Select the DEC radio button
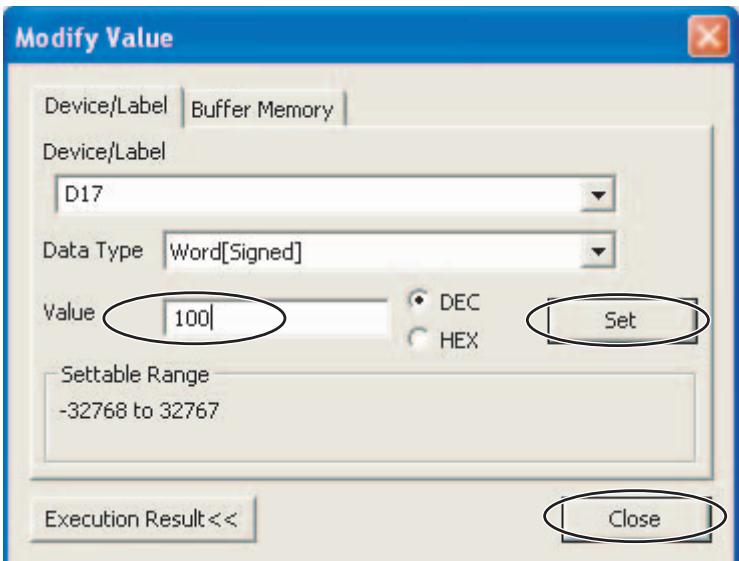The height and width of the screenshot is (561, 739). tap(419, 300)
